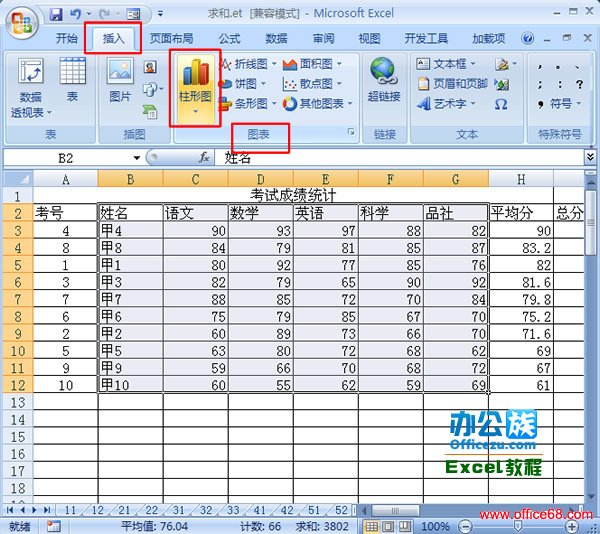600x534 pixels.
Task: Redo the last undone action
Action: (x=104, y=15)
